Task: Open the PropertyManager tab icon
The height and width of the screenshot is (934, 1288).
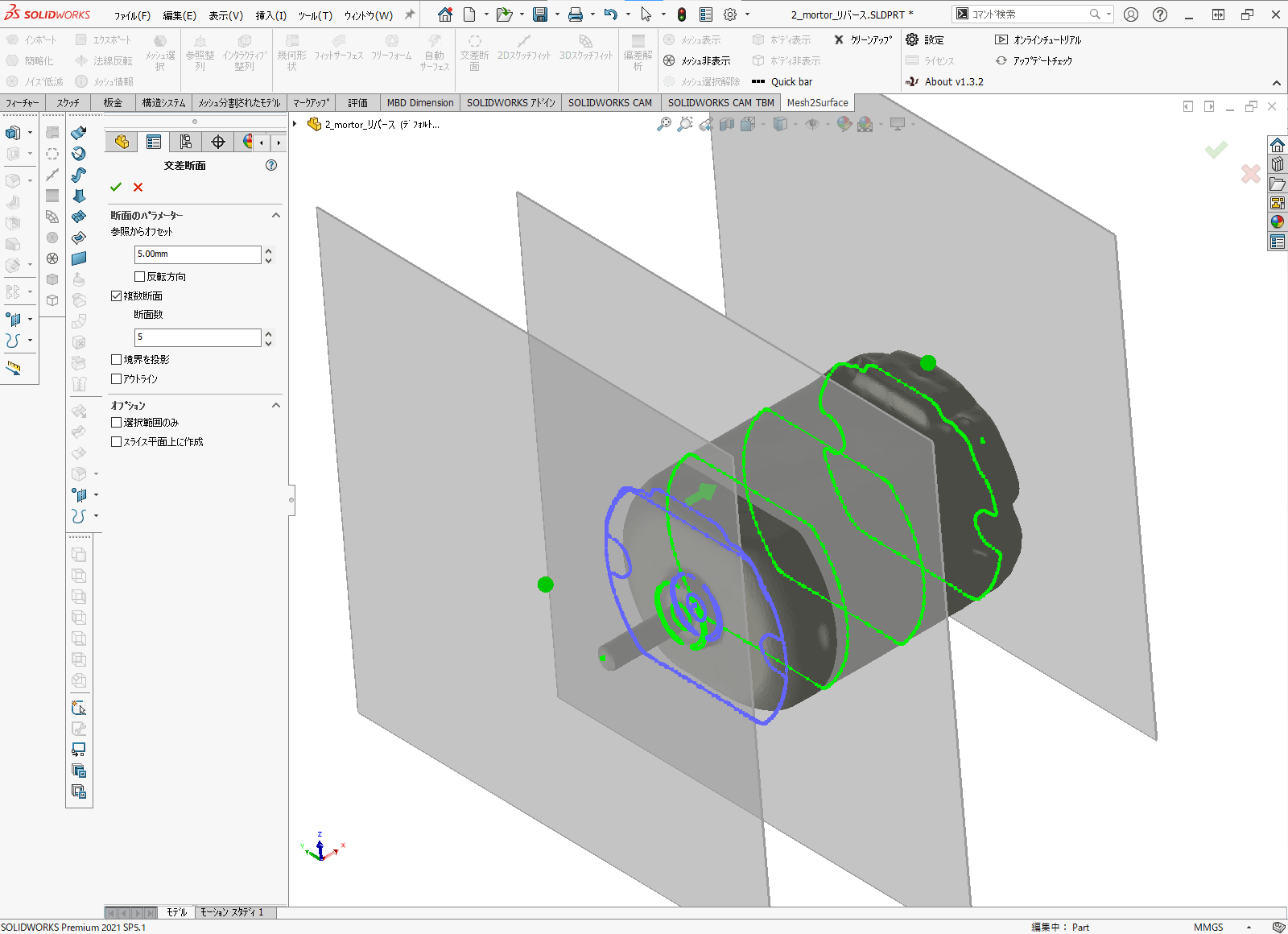Action: [154, 142]
